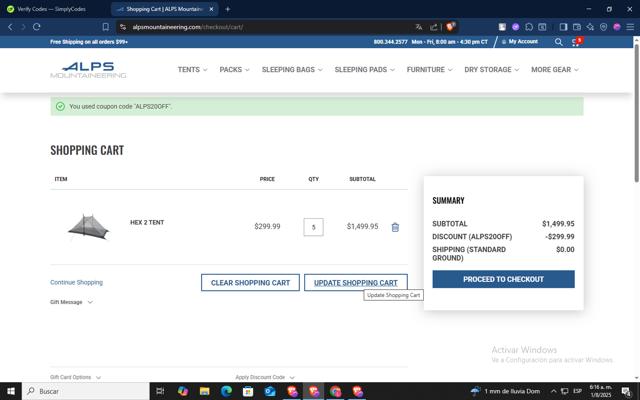Open the Brave Leo AI star icon

tap(590, 27)
